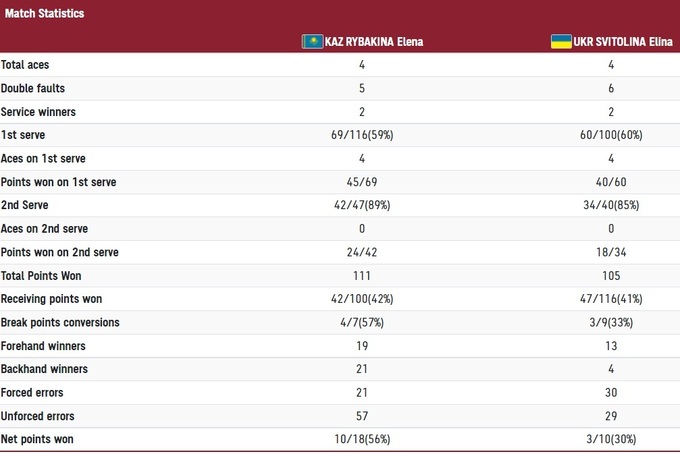Screen dimensions: 680x454
Task: Select the Net points won row label
Action: pos(37,439)
